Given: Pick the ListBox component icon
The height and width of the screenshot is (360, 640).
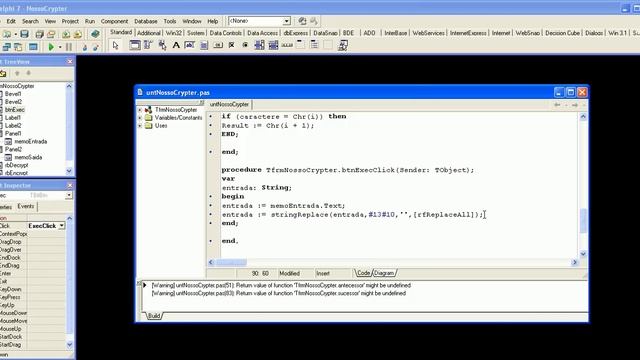Looking at the screenshot, I should (259, 45).
